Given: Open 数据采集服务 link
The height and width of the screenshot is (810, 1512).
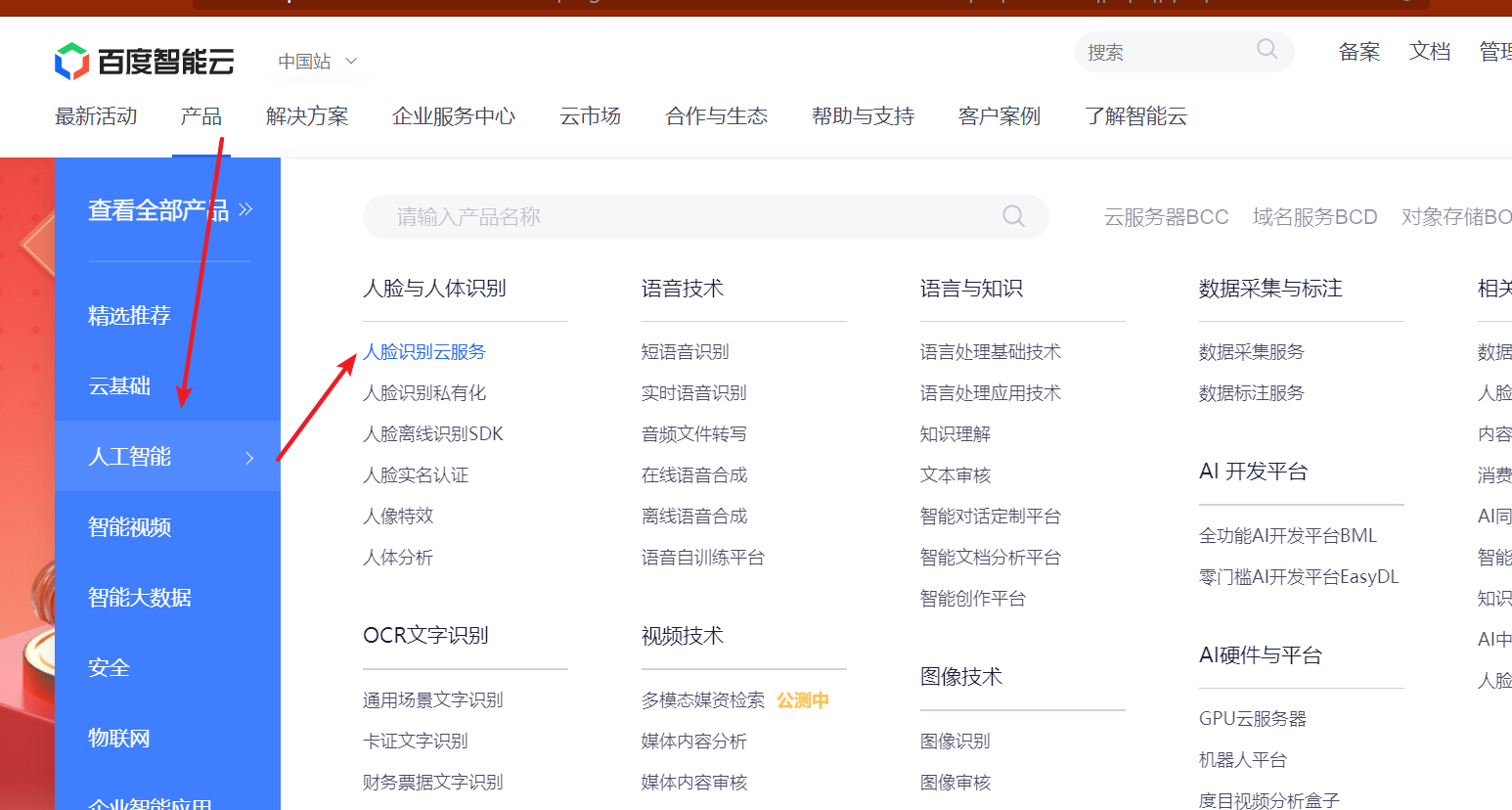Looking at the screenshot, I should click(1252, 352).
